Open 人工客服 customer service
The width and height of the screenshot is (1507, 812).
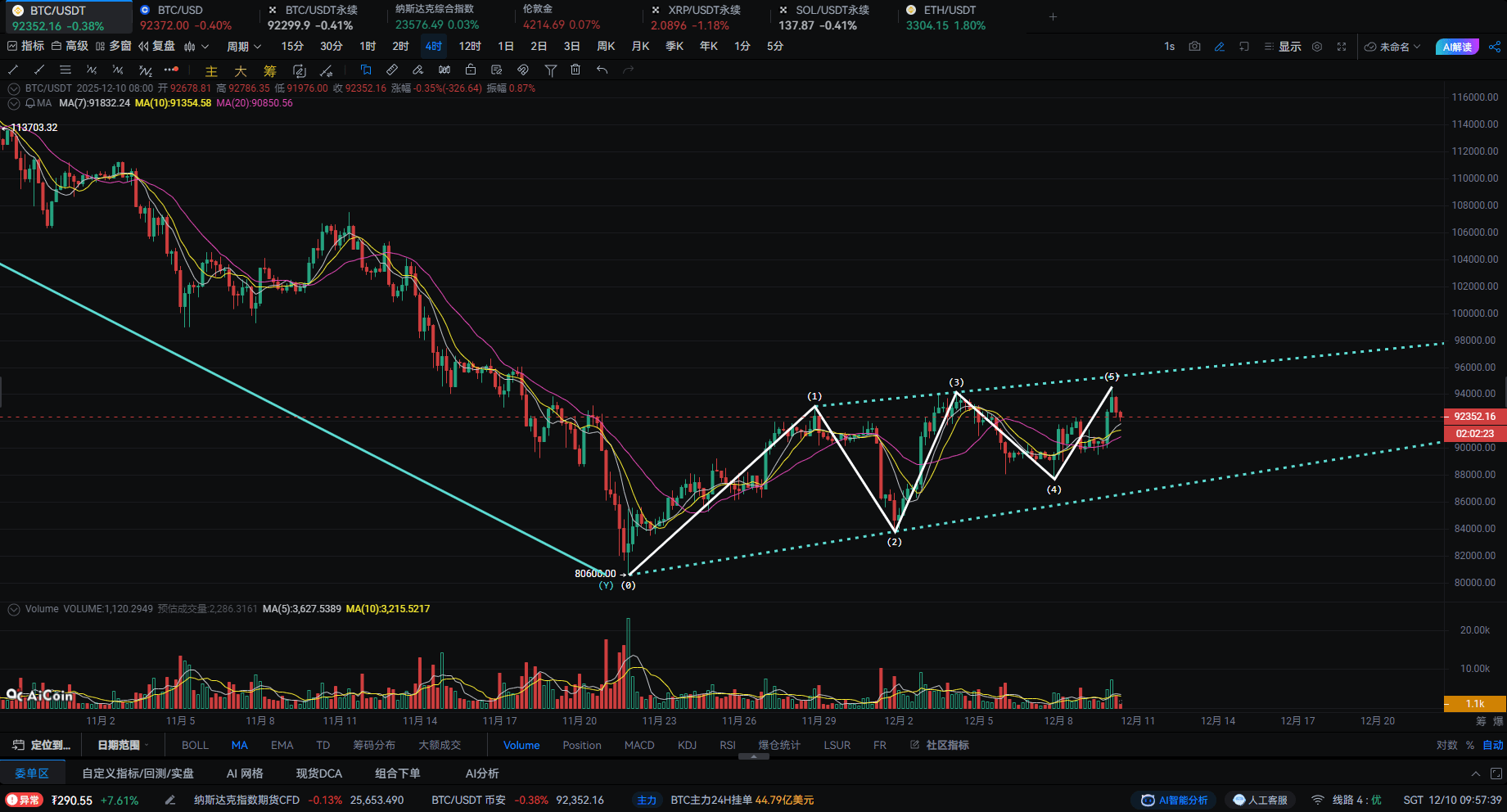coord(1261,800)
